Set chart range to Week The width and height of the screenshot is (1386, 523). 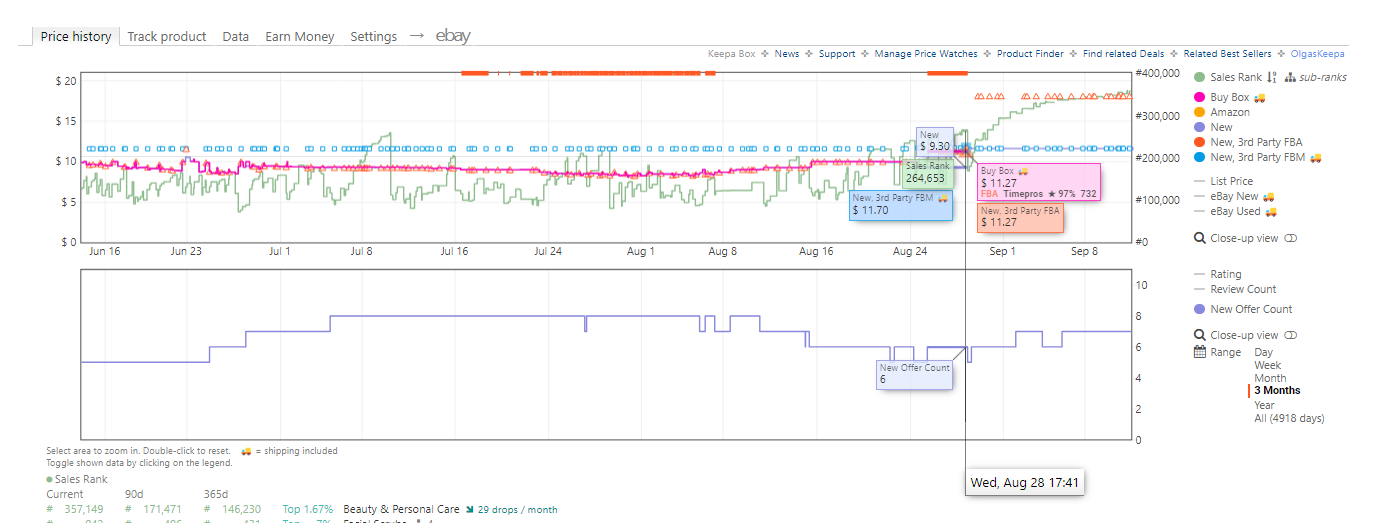click(x=1268, y=365)
